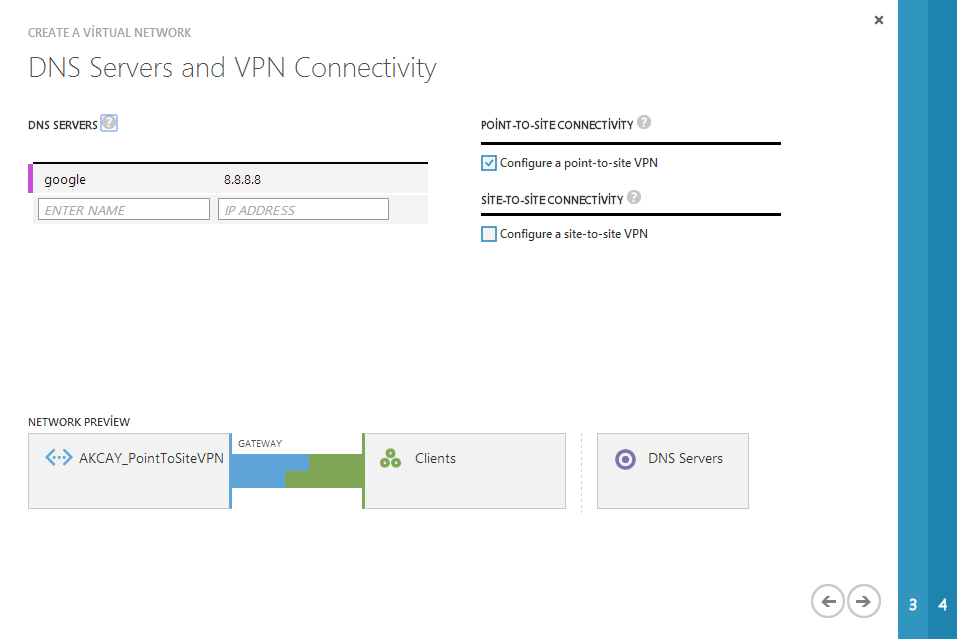957x639 pixels.
Task: Click the DNS Servers preview tile
Action: point(673,471)
